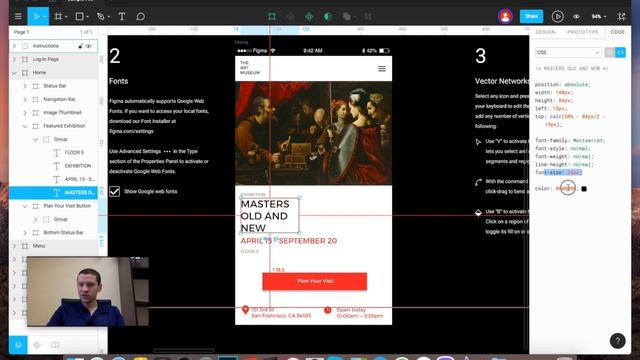
Task: Expand the Bottom Status Bar layer
Action: 25,233
